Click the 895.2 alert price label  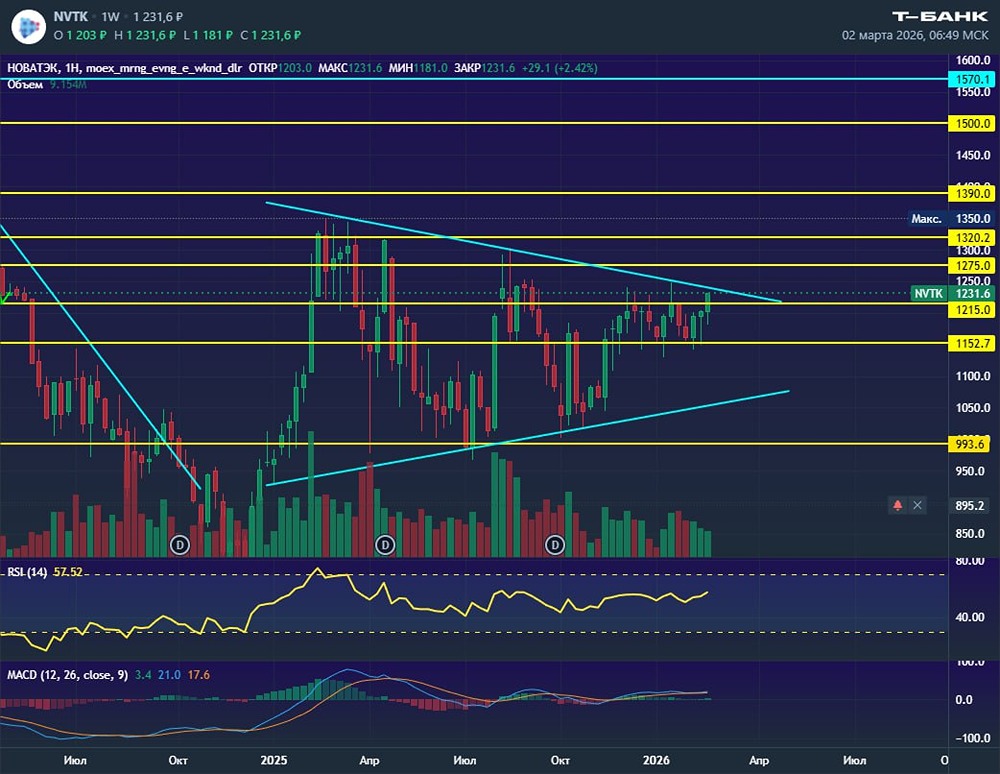pos(970,505)
